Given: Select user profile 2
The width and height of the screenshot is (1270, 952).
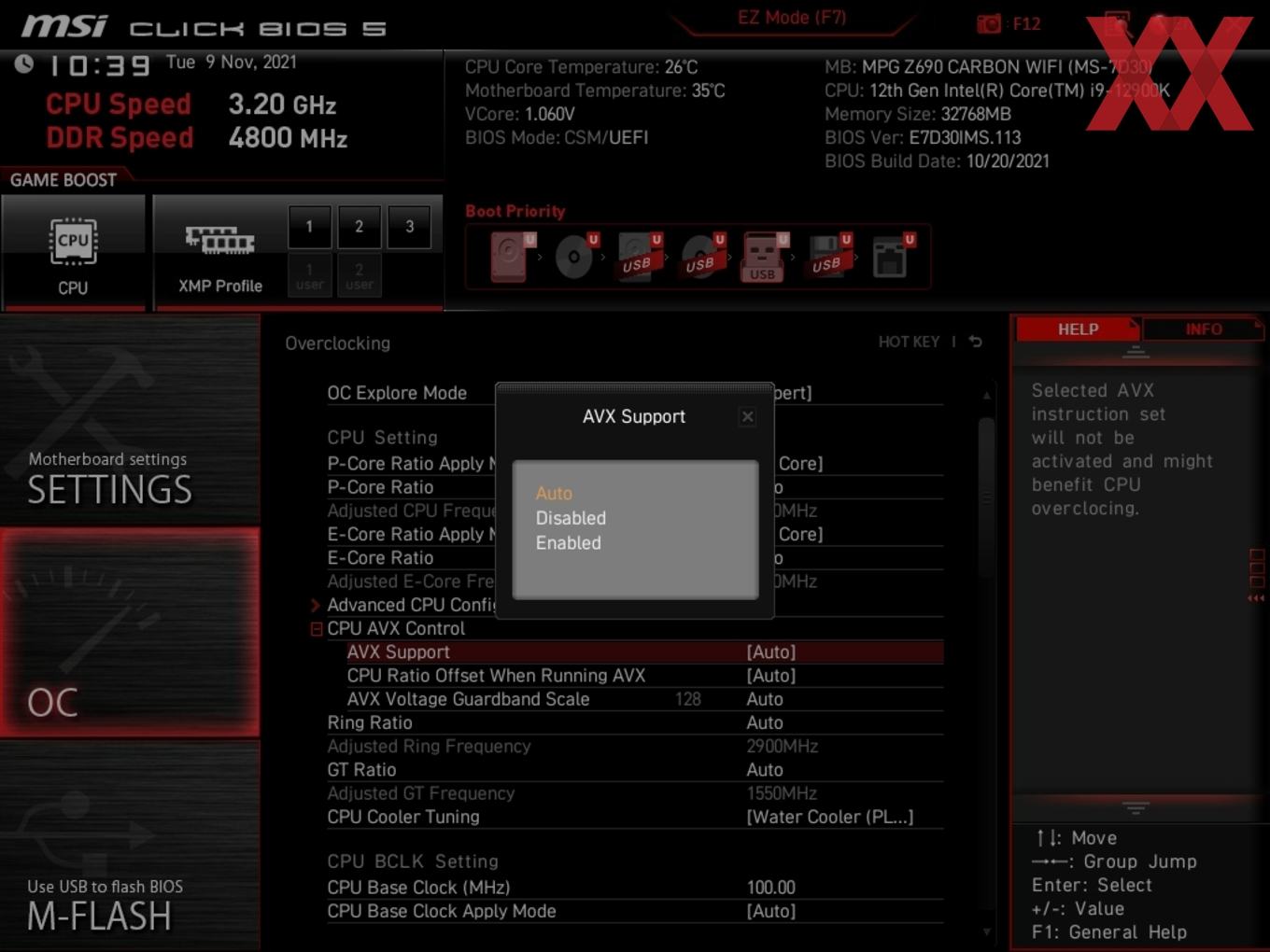Looking at the screenshot, I should click(360, 275).
